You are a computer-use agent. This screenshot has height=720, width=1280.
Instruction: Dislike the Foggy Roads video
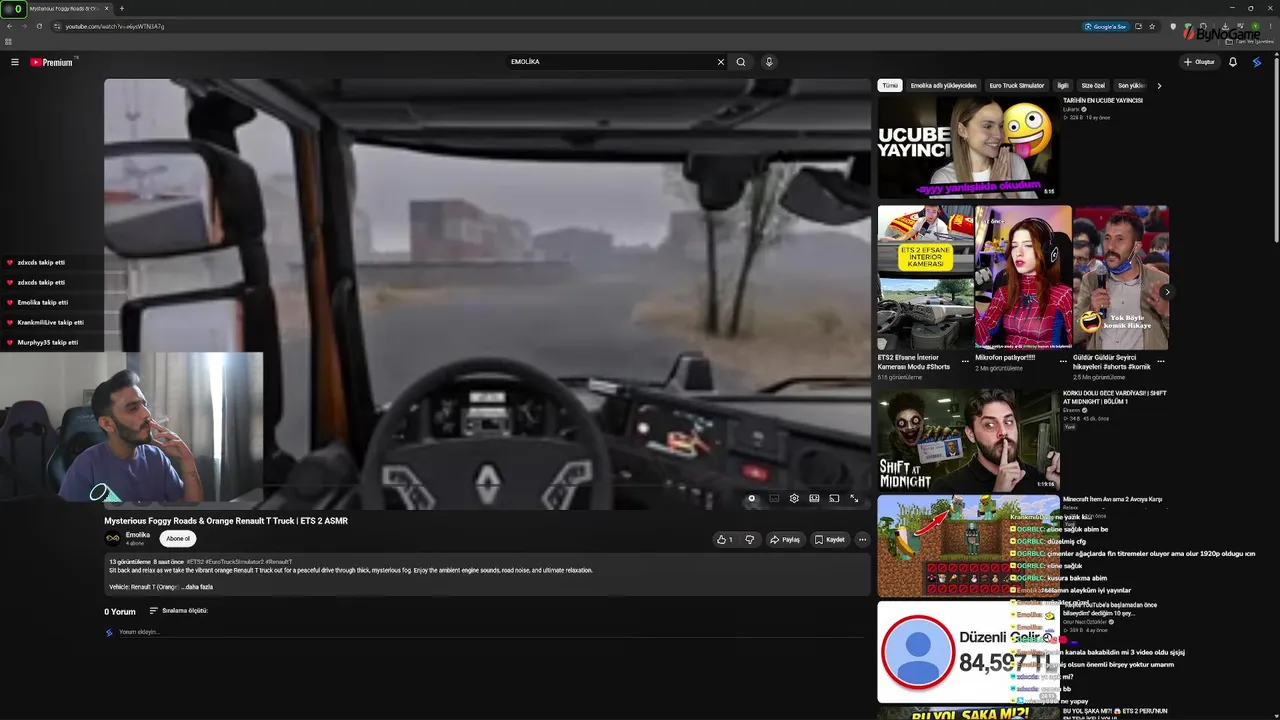(x=750, y=540)
